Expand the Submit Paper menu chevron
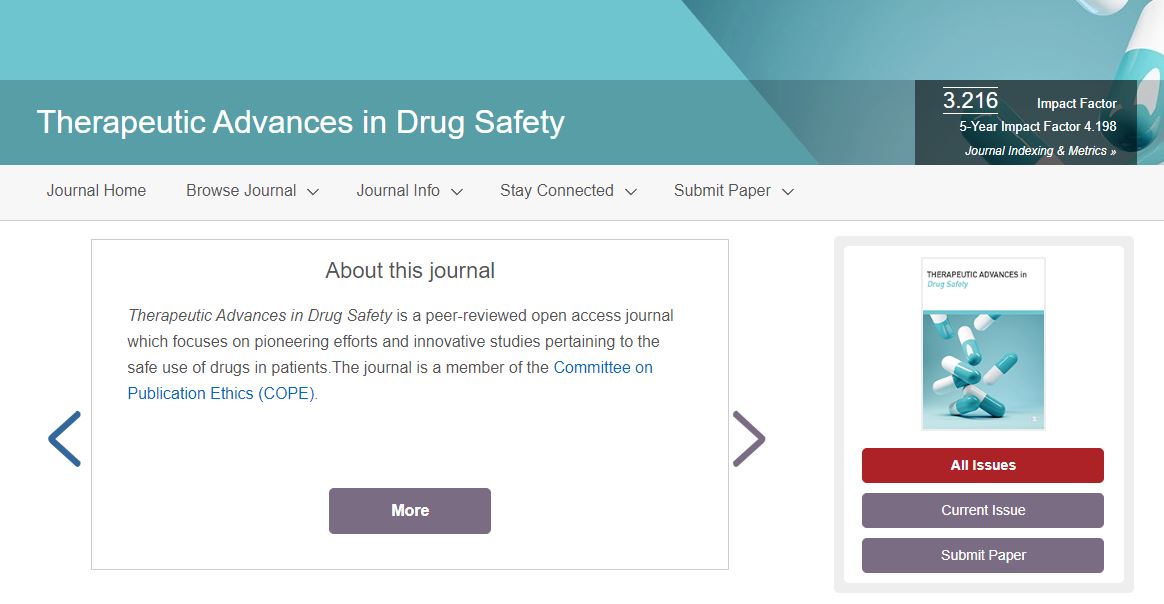 click(x=788, y=192)
